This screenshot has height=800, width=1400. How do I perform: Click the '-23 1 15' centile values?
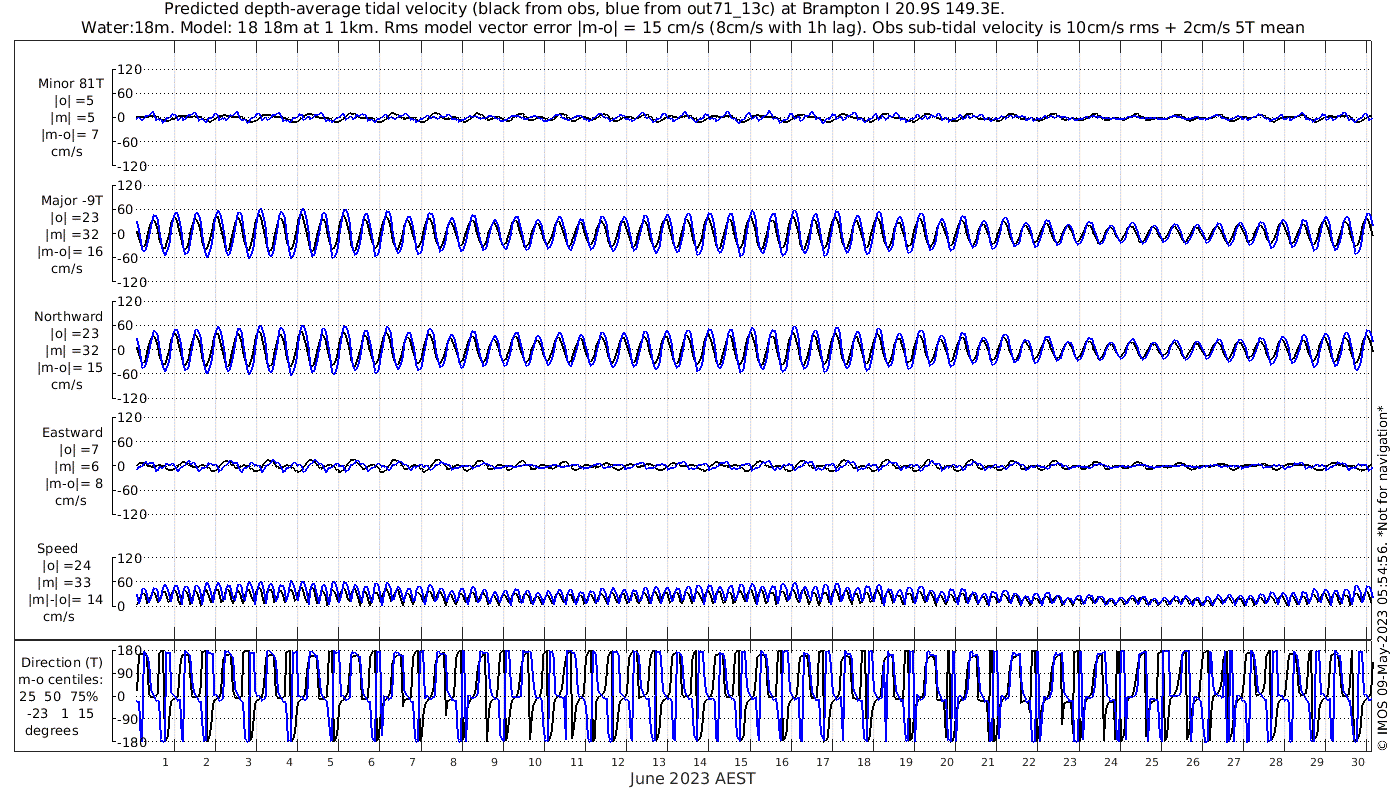tap(60, 713)
